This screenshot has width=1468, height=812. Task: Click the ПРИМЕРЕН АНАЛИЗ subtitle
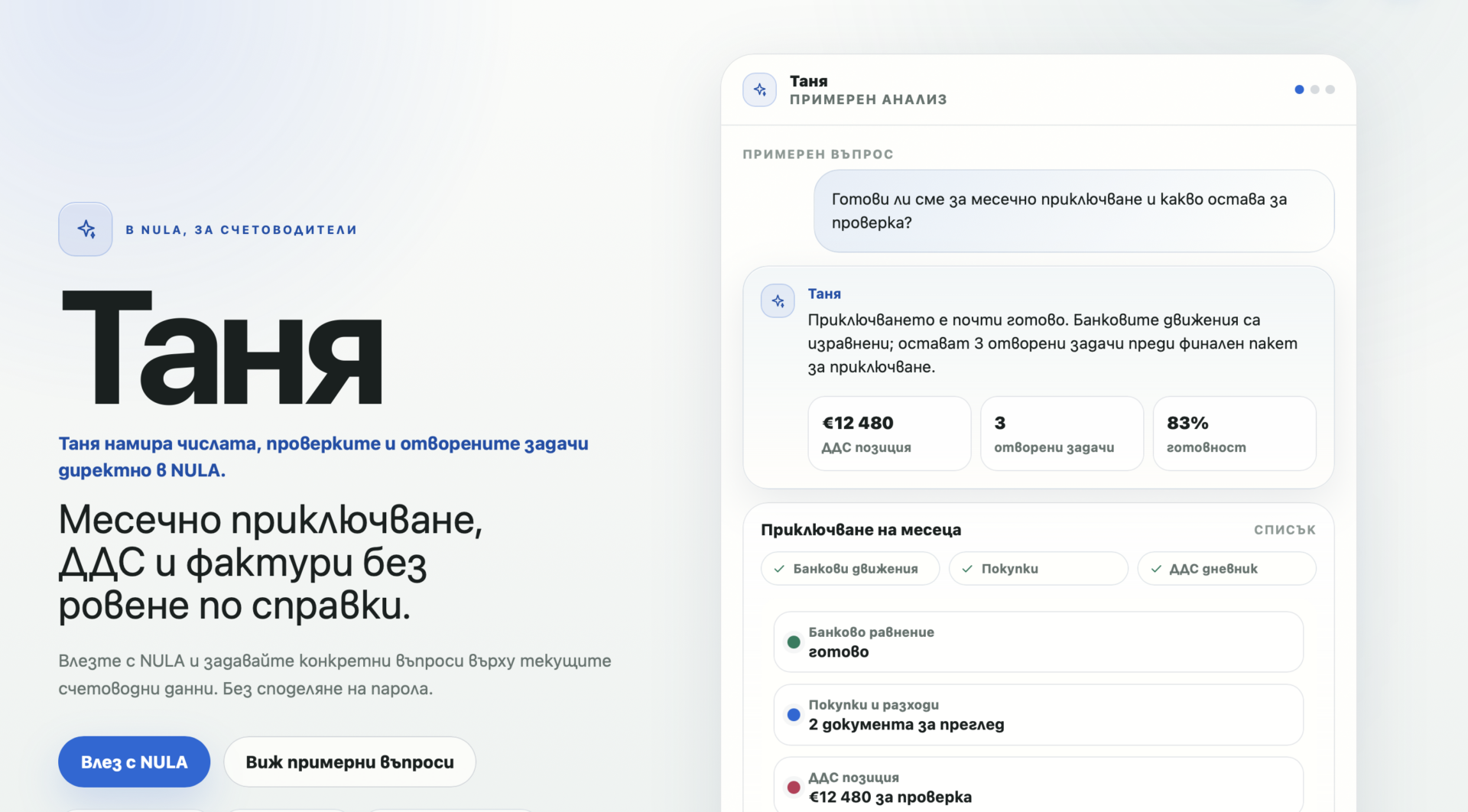click(868, 99)
